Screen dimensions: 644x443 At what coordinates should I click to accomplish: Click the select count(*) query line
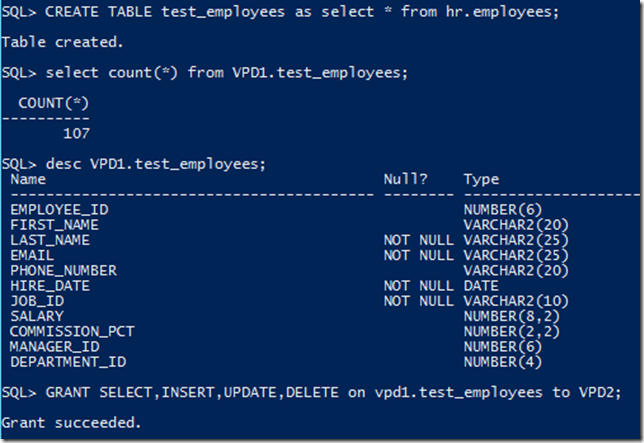(x=205, y=73)
